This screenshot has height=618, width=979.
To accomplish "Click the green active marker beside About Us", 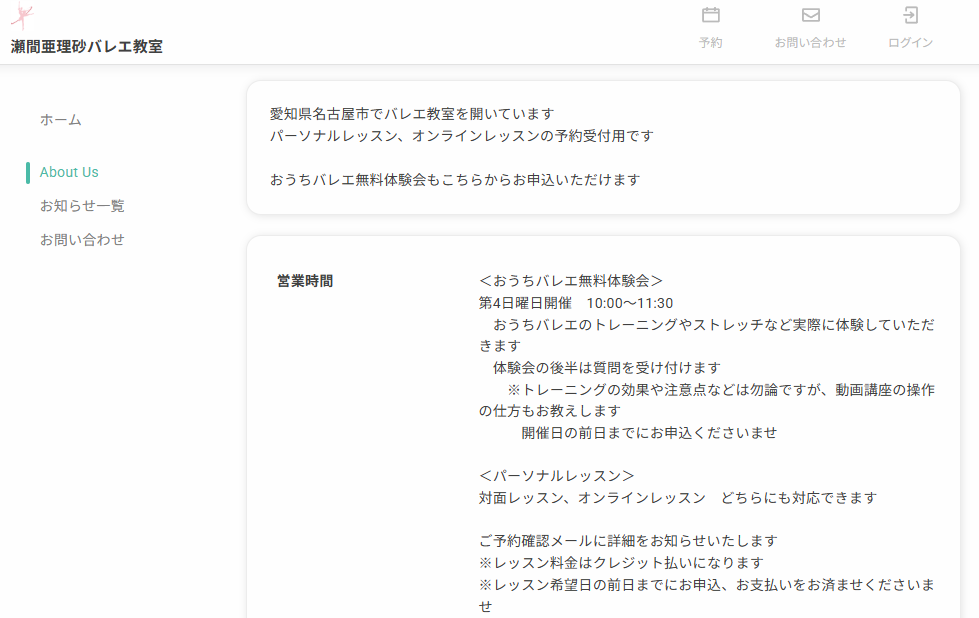I will (x=28, y=172).
